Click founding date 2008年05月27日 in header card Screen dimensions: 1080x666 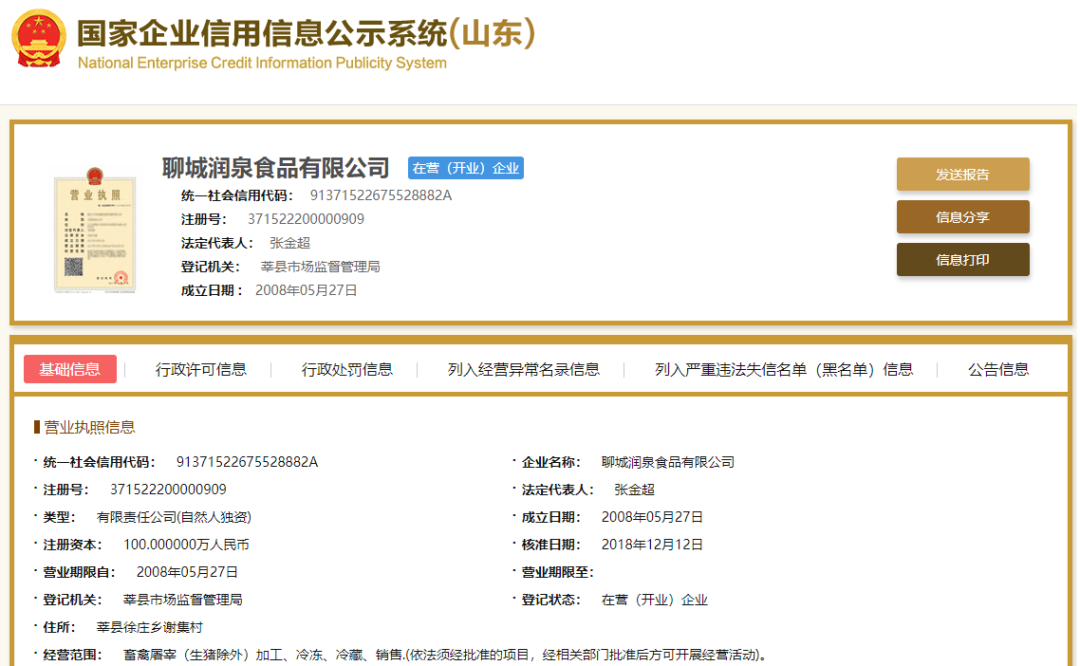[306, 291]
